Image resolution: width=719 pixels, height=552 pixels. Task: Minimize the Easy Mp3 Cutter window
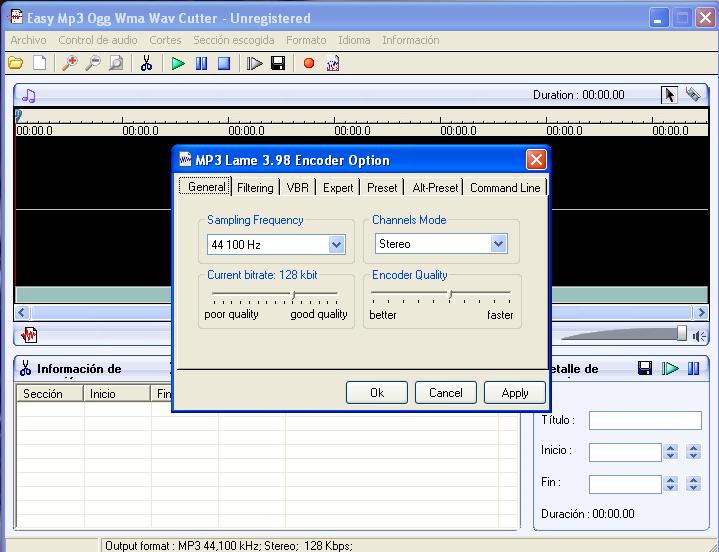point(658,18)
